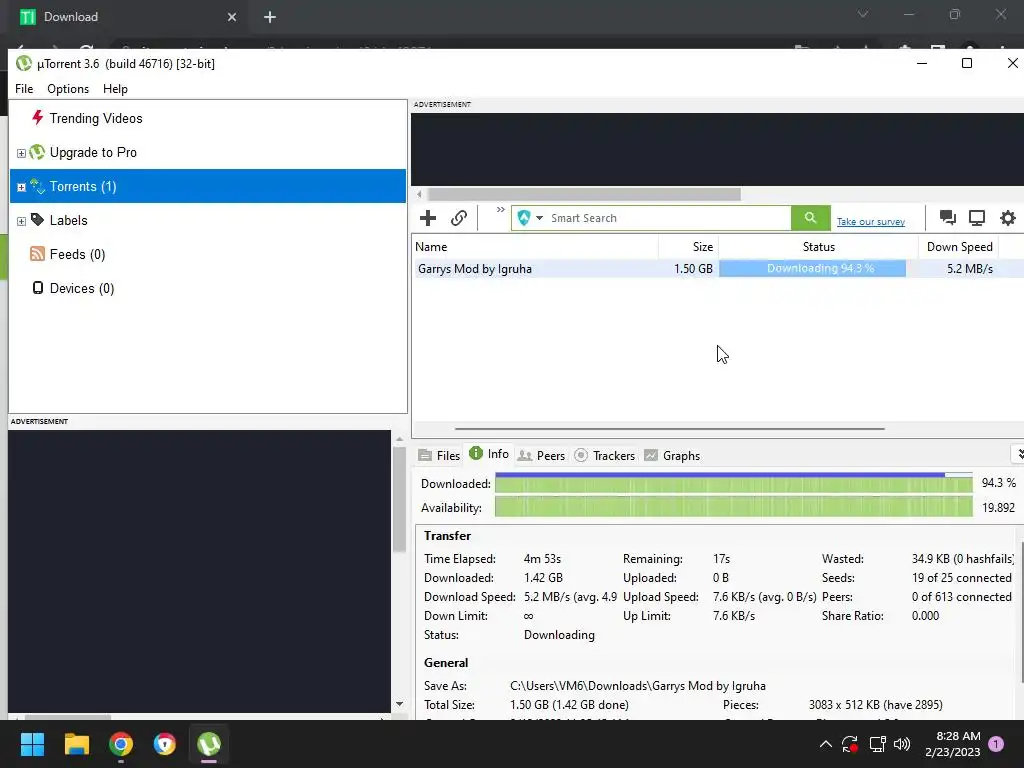Show hidden tray icons chevron
Image resolution: width=1024 pixels, height=768 pixels.
[825, 744]
